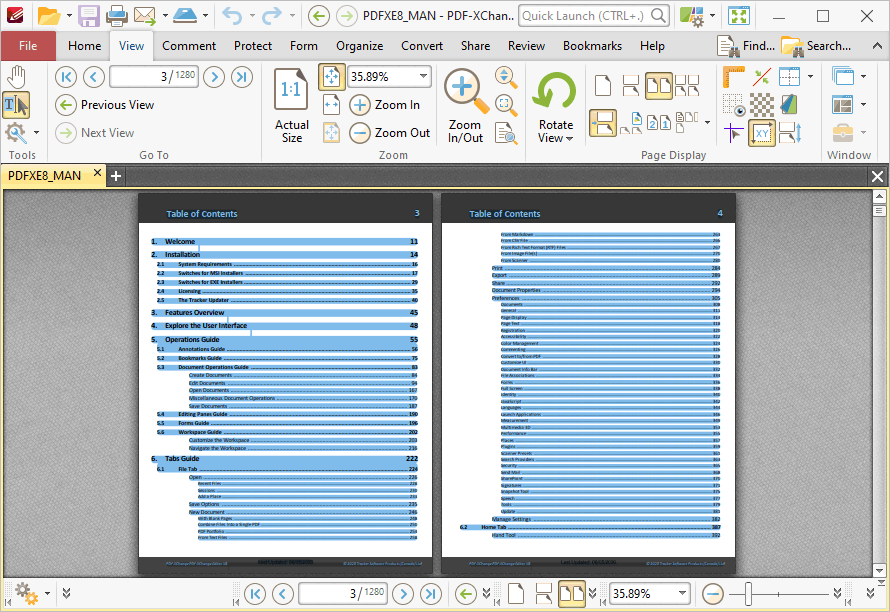Switch to the Comment tab
This screenshot has height=612, width=890.
tap(189, 46)
